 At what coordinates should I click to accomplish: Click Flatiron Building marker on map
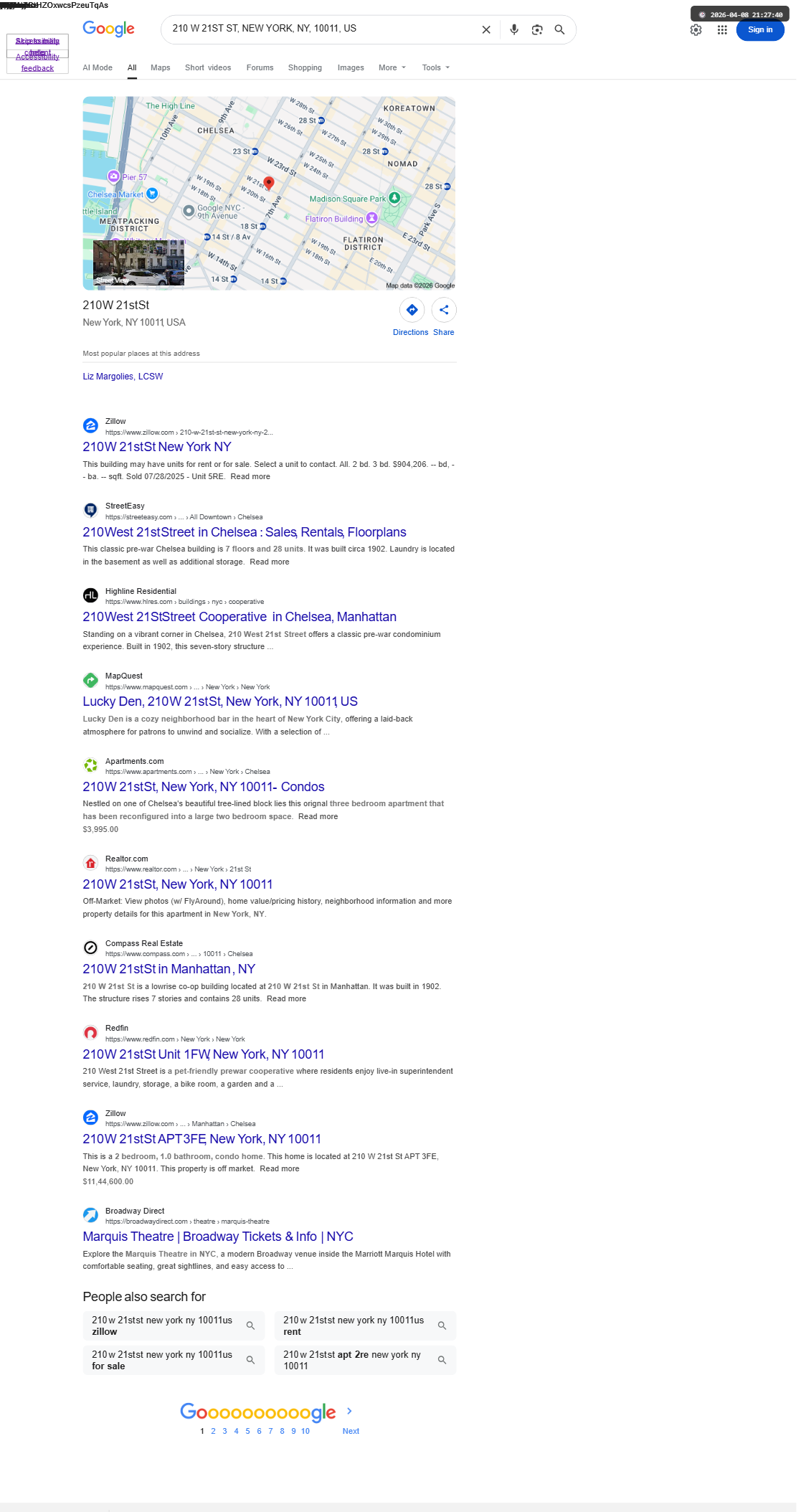[371, 218]
